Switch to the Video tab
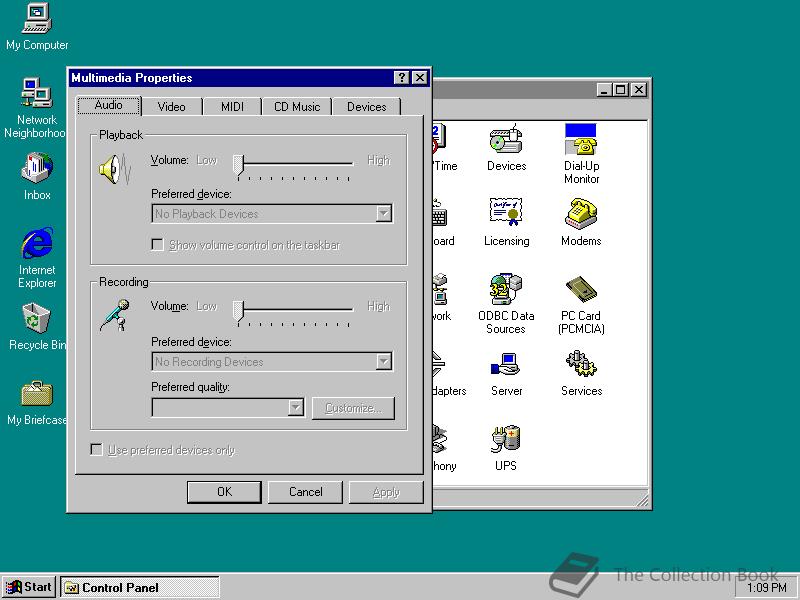The height and width of the screenshot is (600, 800). [x=171, y=107]
